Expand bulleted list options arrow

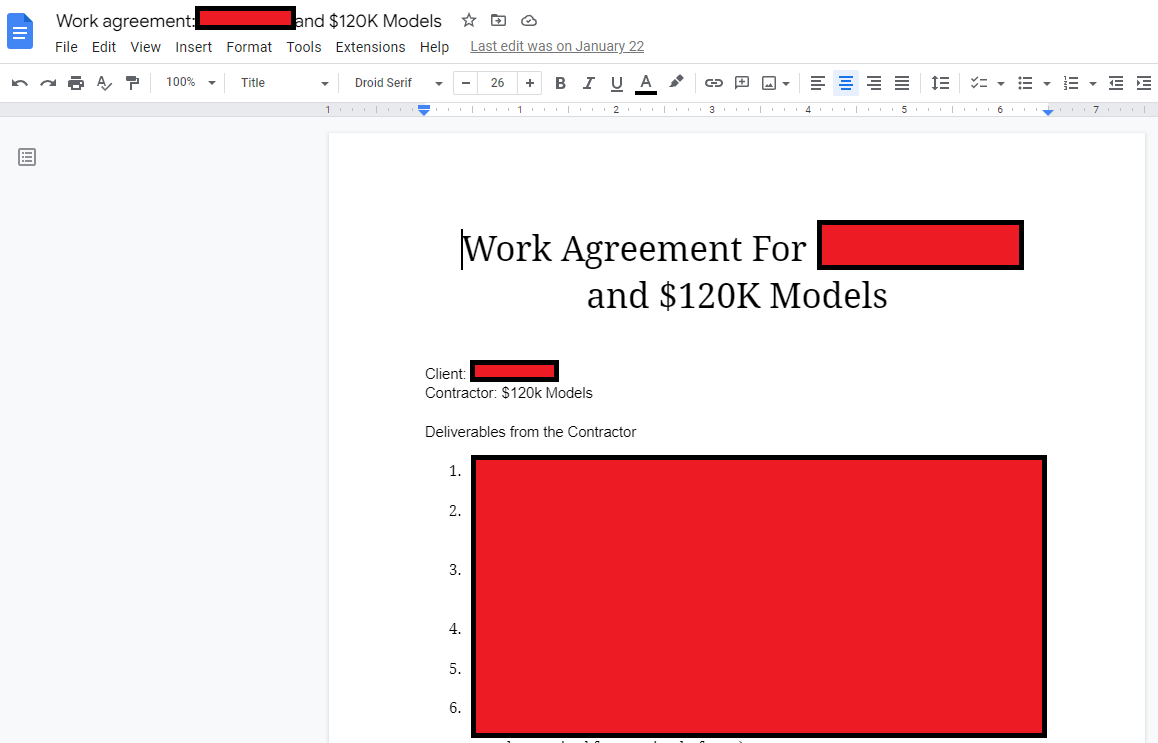pyautogui.click(x=1046, y=83)
